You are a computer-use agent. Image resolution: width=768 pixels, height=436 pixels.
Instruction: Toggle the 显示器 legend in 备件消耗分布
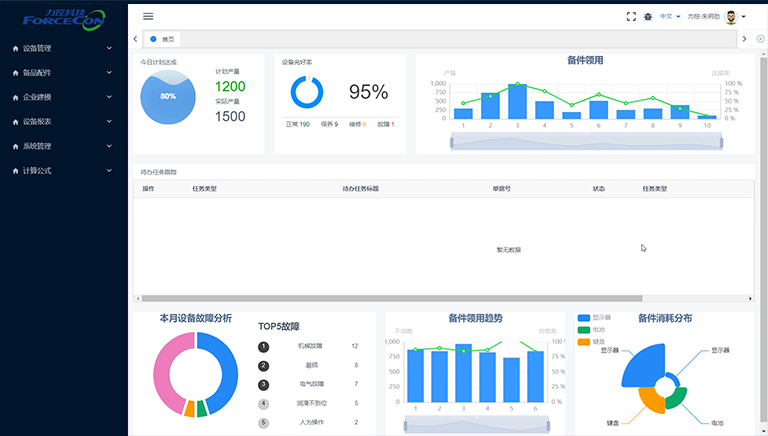point(591,318)
